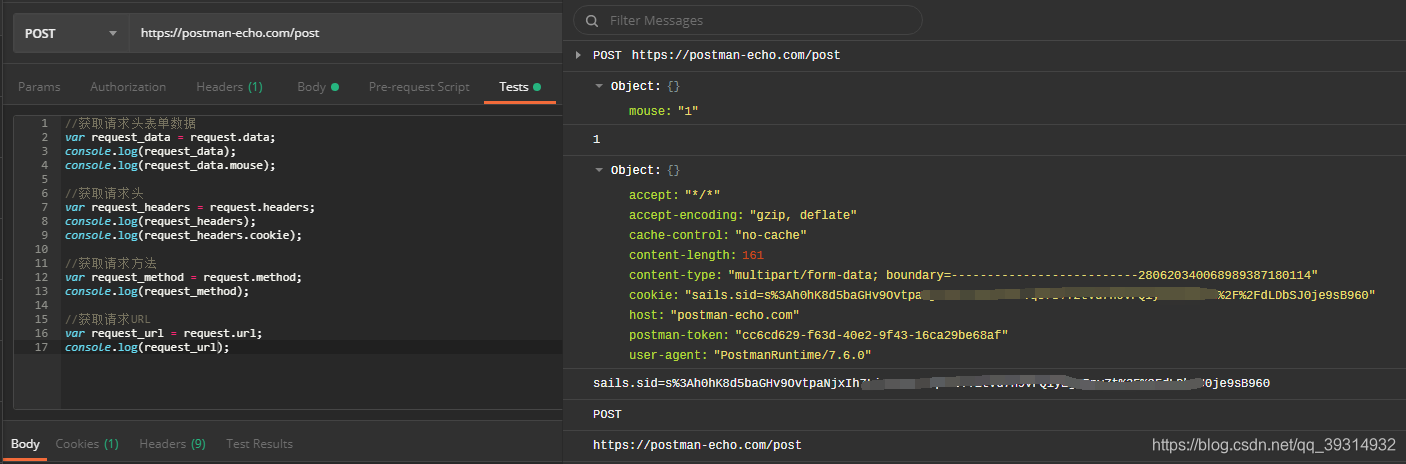
Task: Click the request URL input field
Action: click(x=346, y=33)
